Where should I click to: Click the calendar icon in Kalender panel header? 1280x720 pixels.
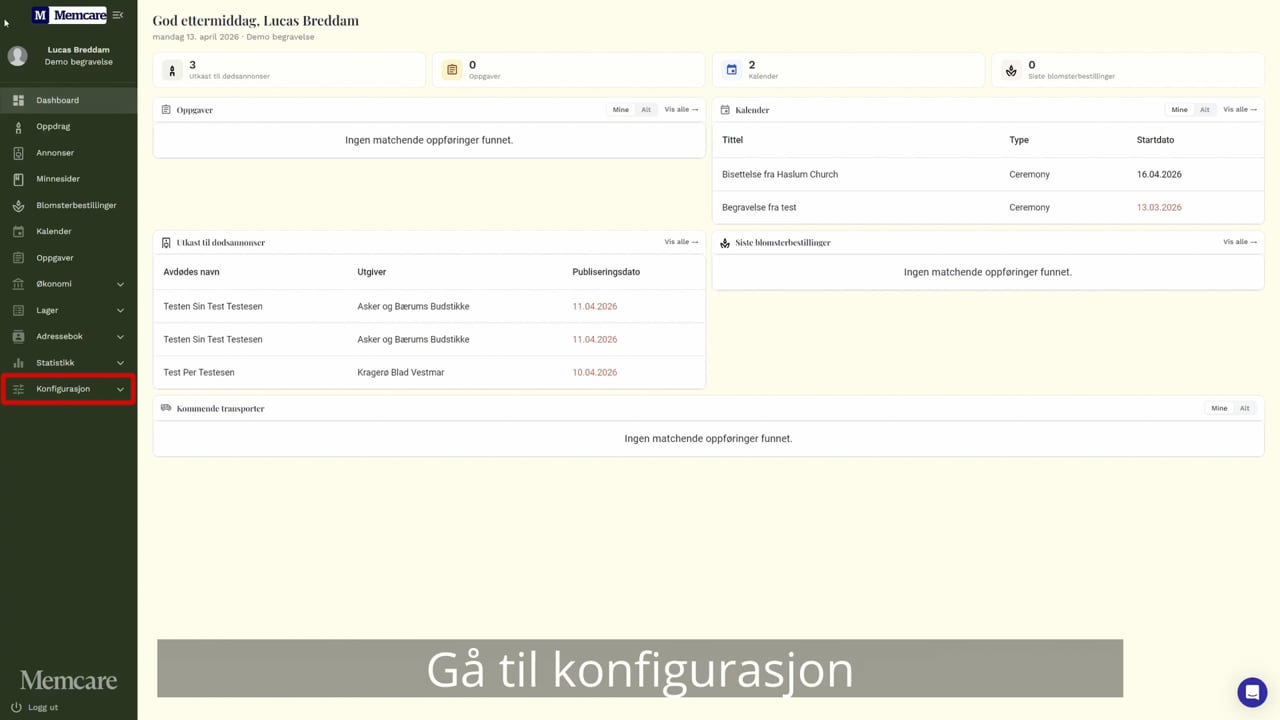pyautogui.click(x=725, y=110)
